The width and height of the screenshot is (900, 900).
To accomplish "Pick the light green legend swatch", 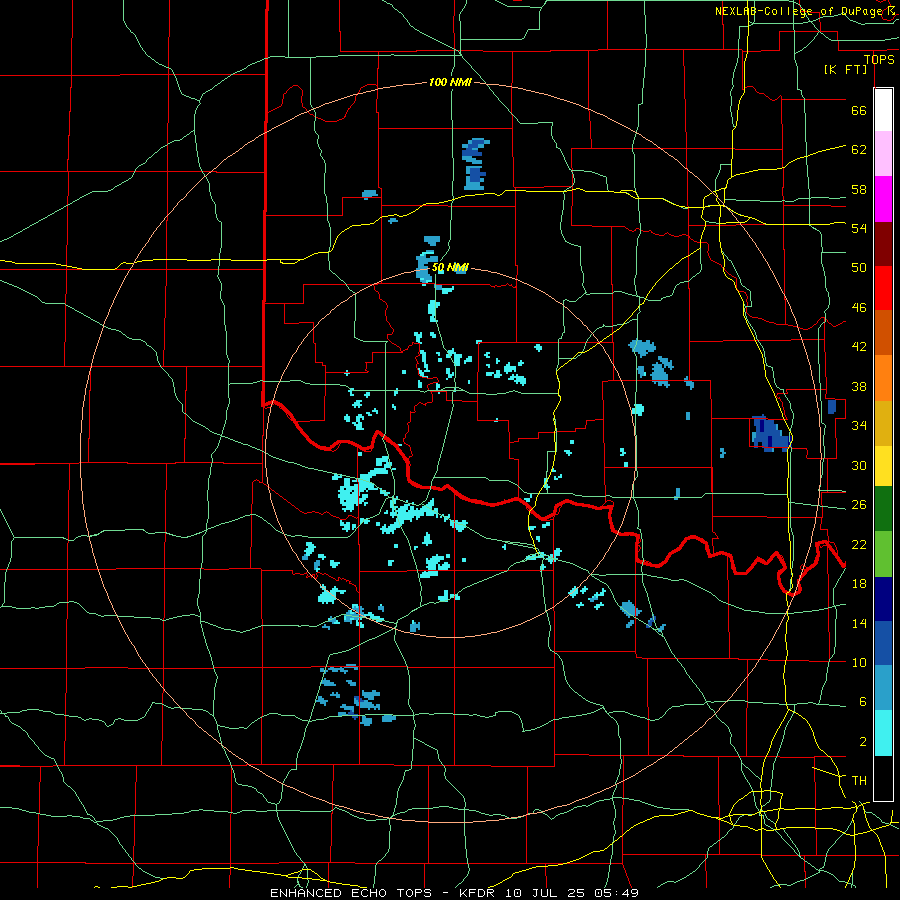I will point(883,554).
